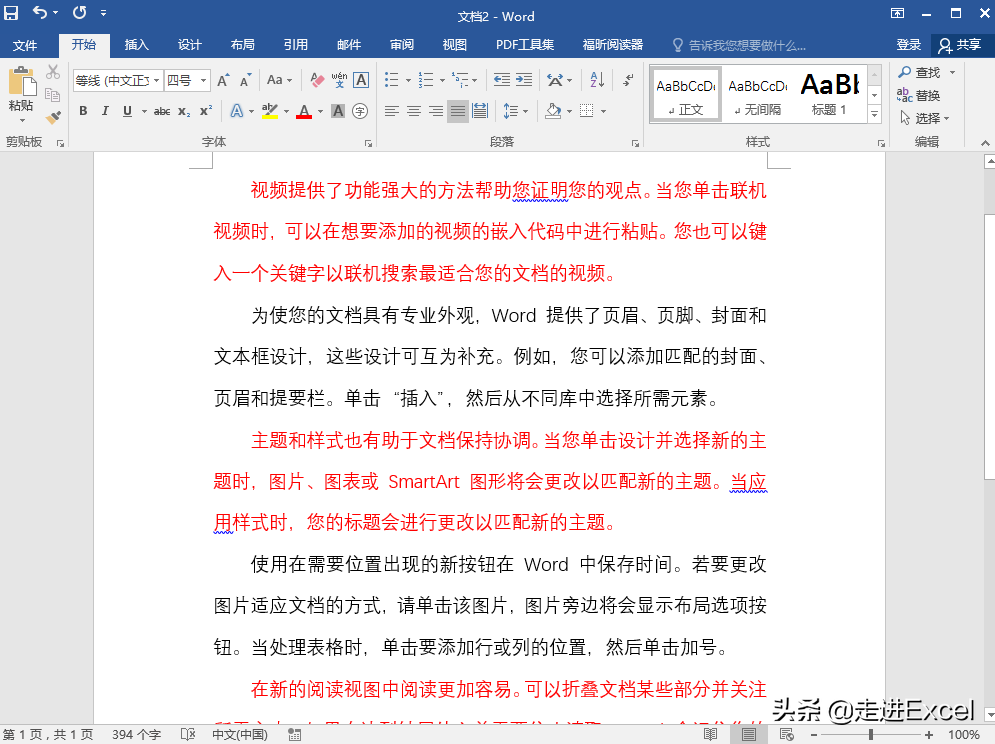Image resolution: width=995 pixels, height=744 pixels.
Task: Click 查找 to find text
Action: (x=919, y=72)
